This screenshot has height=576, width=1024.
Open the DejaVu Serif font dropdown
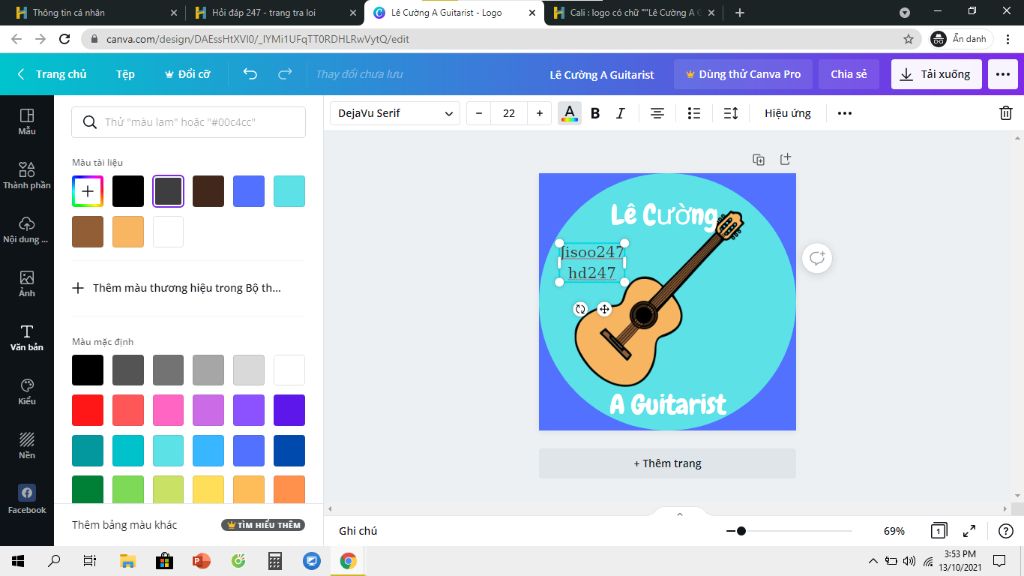(x=395, y=113)
